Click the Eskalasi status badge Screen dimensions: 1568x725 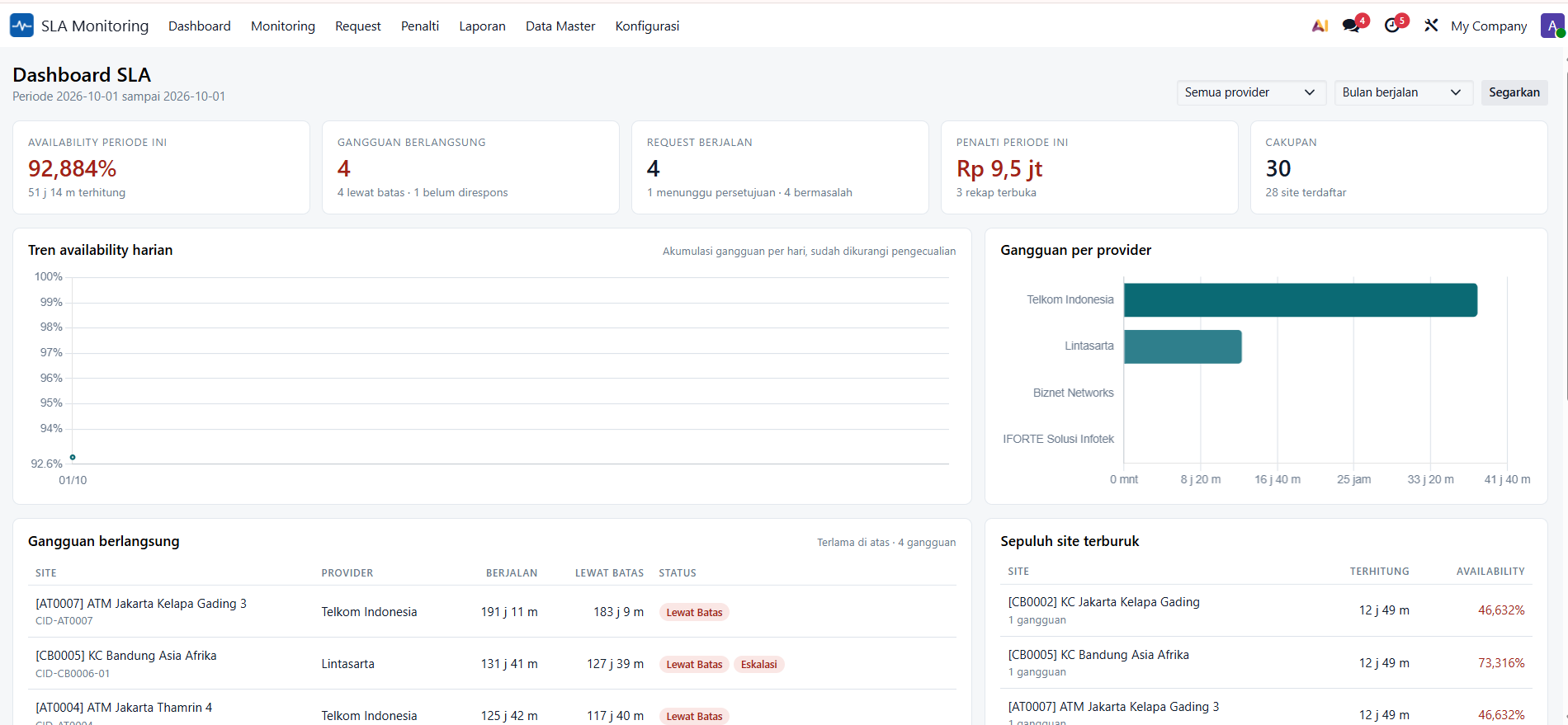click(758, 664)
